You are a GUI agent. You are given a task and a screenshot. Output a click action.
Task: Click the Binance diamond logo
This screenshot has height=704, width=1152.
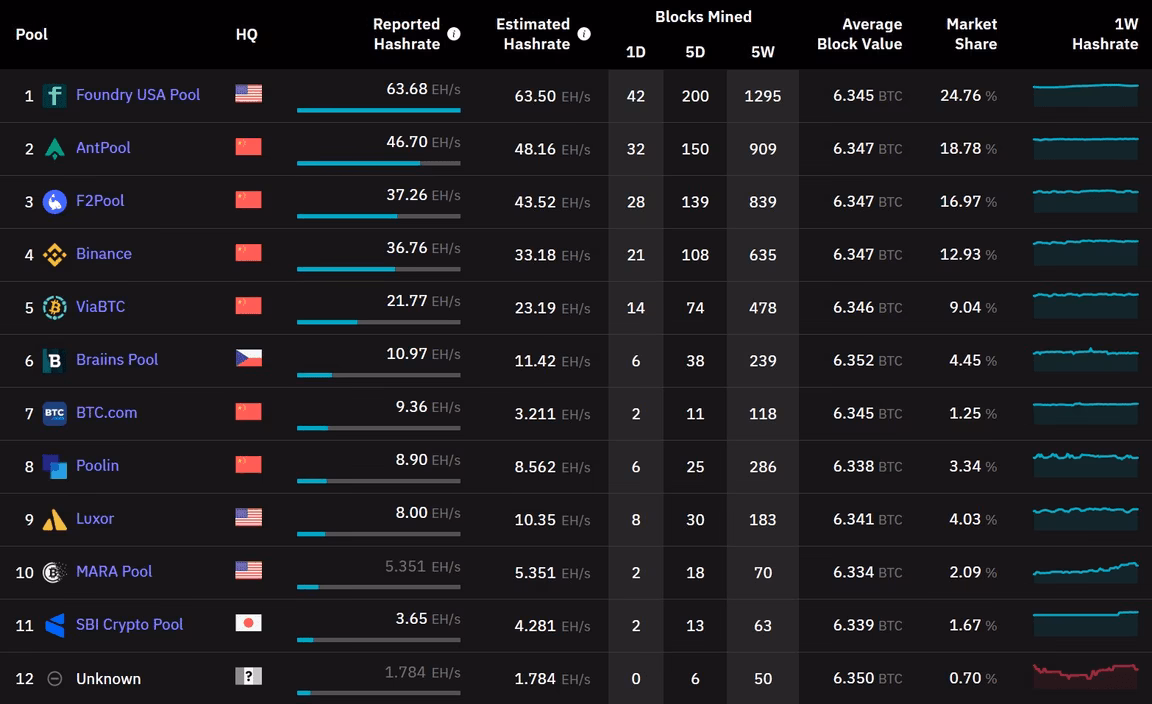(x=55, y=254)
